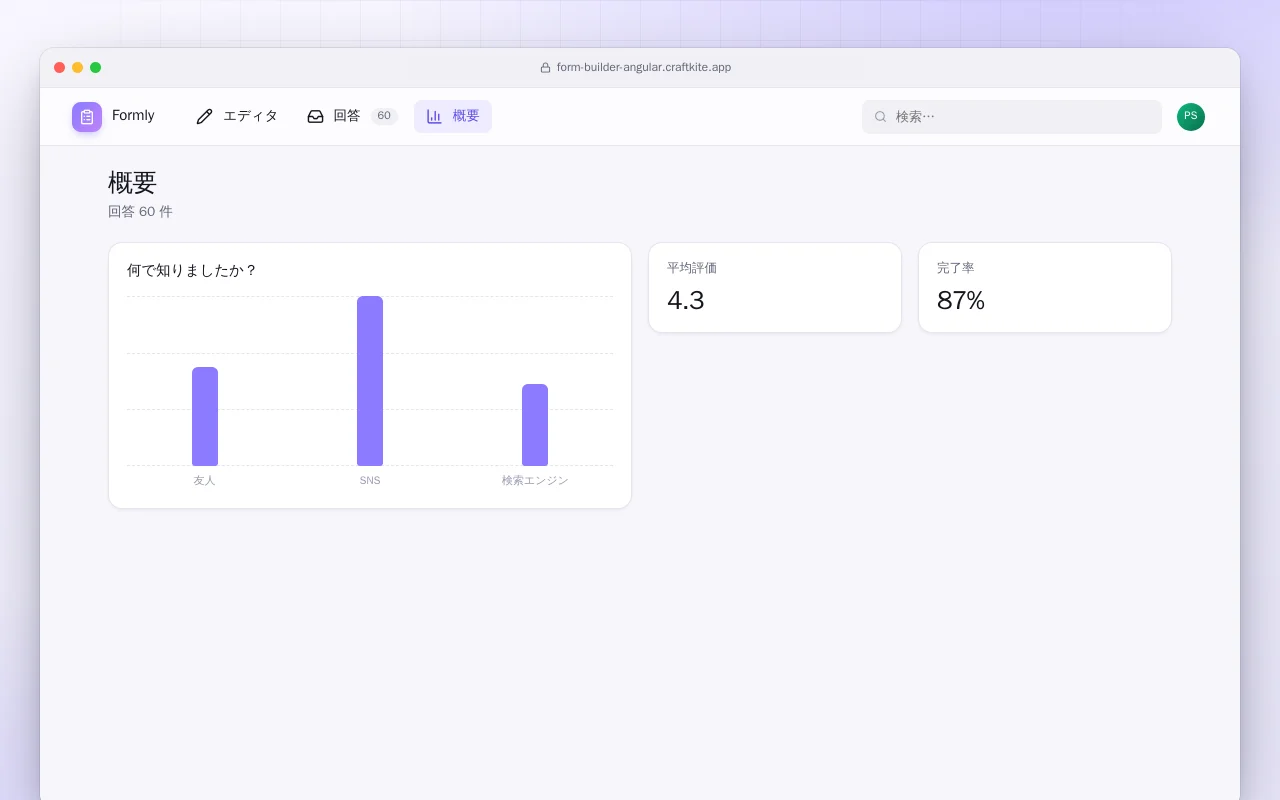Focus the 検索 search field

click(1012, 117)
